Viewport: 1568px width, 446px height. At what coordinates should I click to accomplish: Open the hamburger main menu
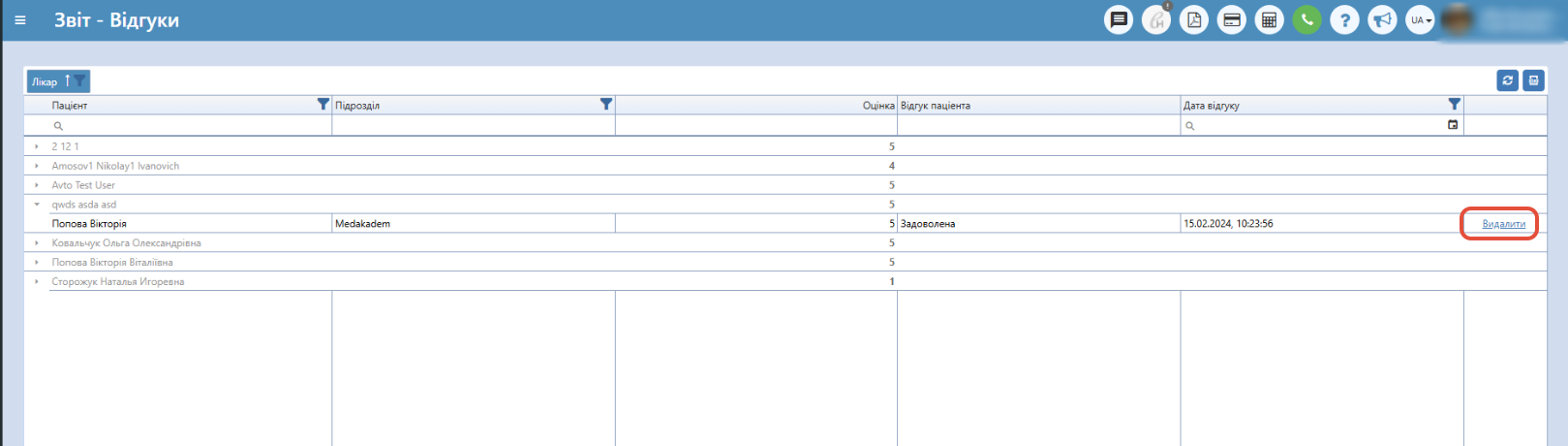20,20
